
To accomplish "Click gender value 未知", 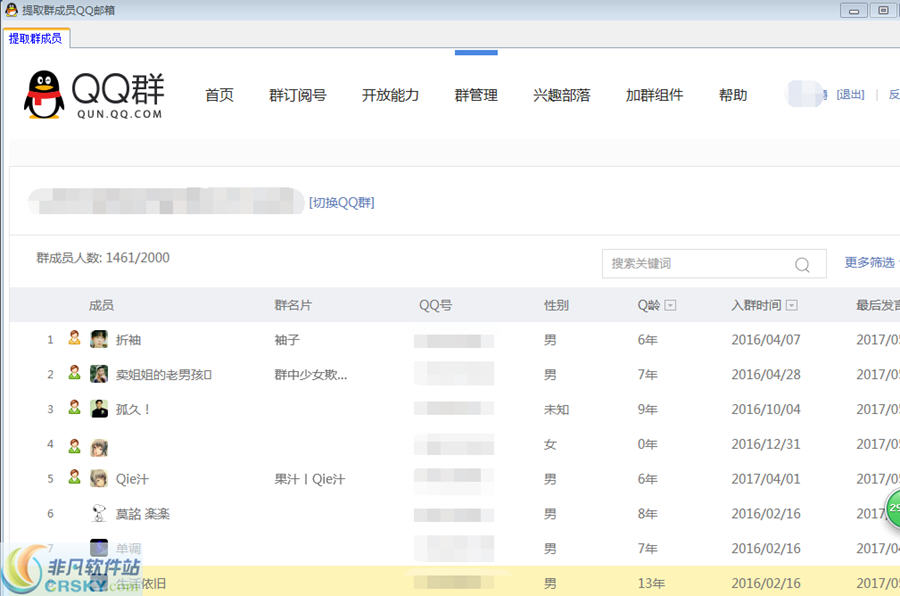I will point(556,409).
